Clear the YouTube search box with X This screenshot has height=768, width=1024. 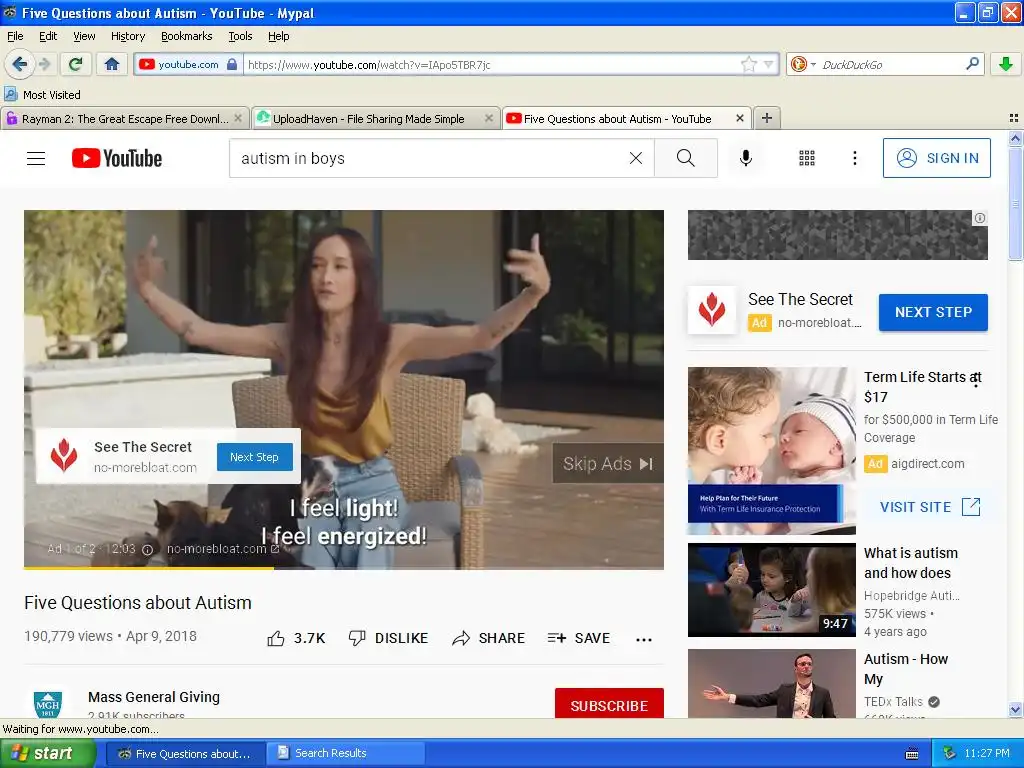pos(635,158)
